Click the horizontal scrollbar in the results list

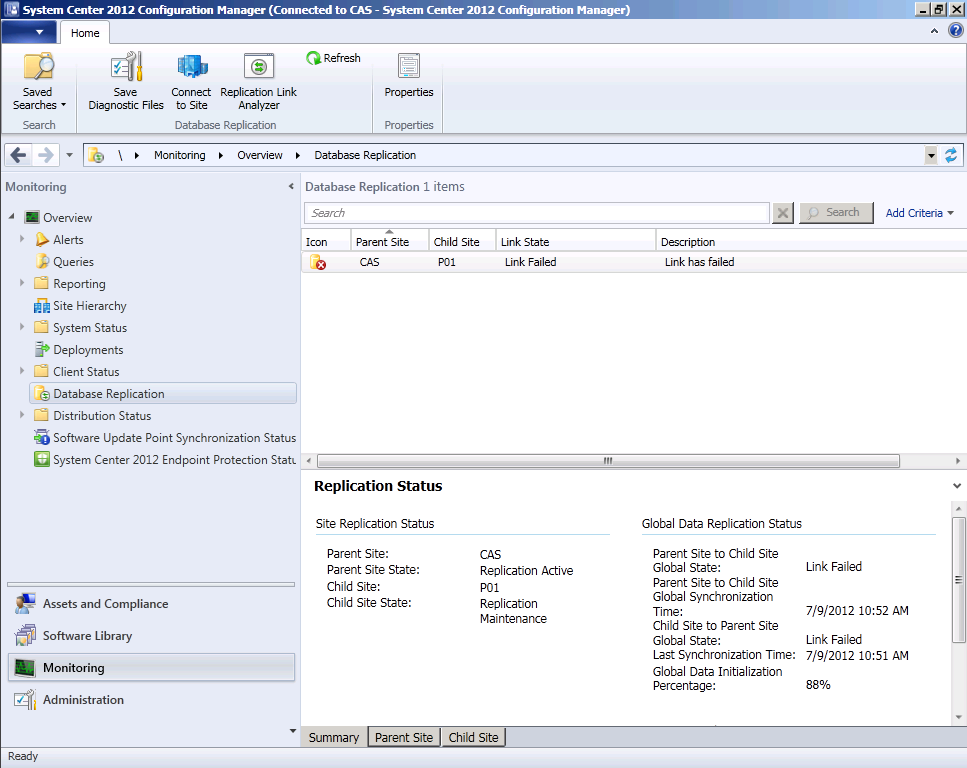coord(608,461)
